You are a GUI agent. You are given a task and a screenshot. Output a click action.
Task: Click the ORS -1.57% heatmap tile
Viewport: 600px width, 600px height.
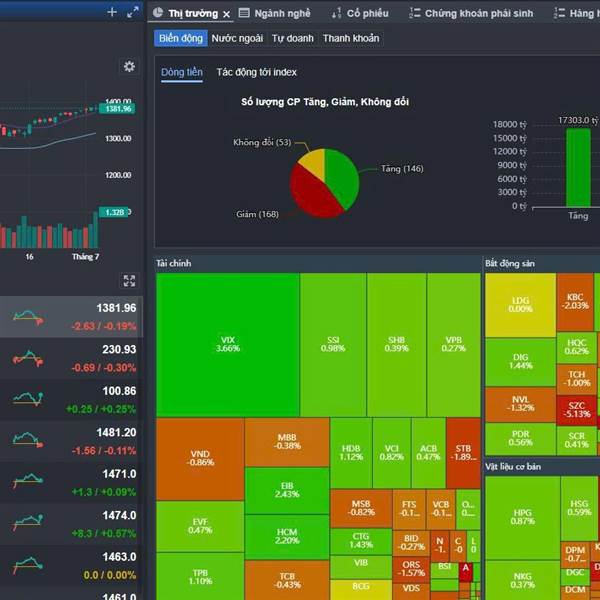click(x=411, y=569)
